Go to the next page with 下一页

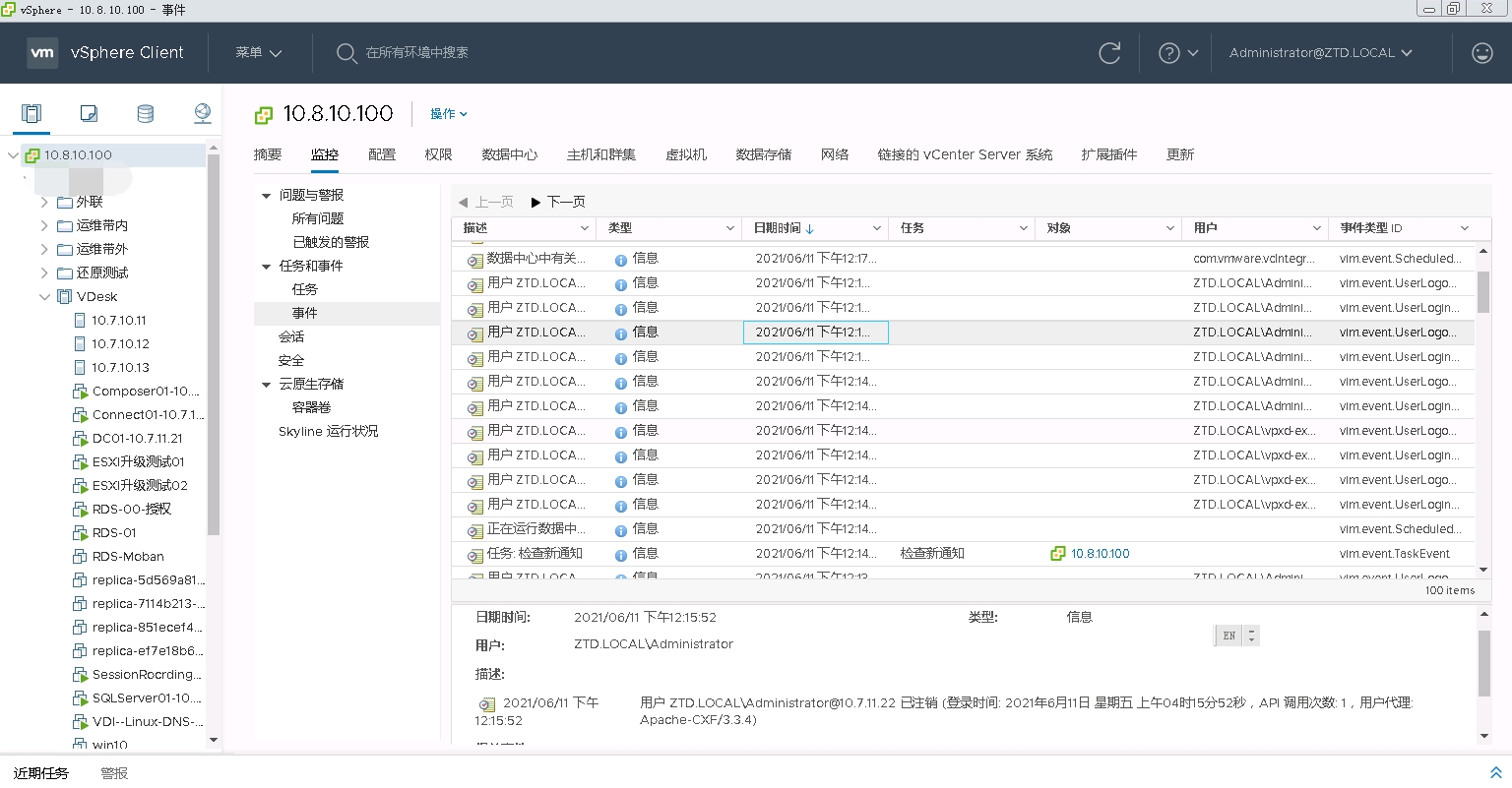558,202
